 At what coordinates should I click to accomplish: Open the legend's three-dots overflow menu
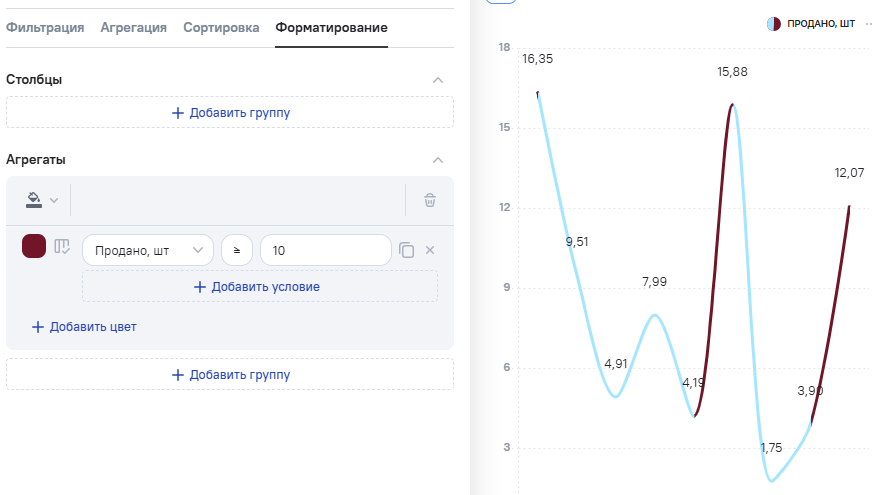point(869,23)
